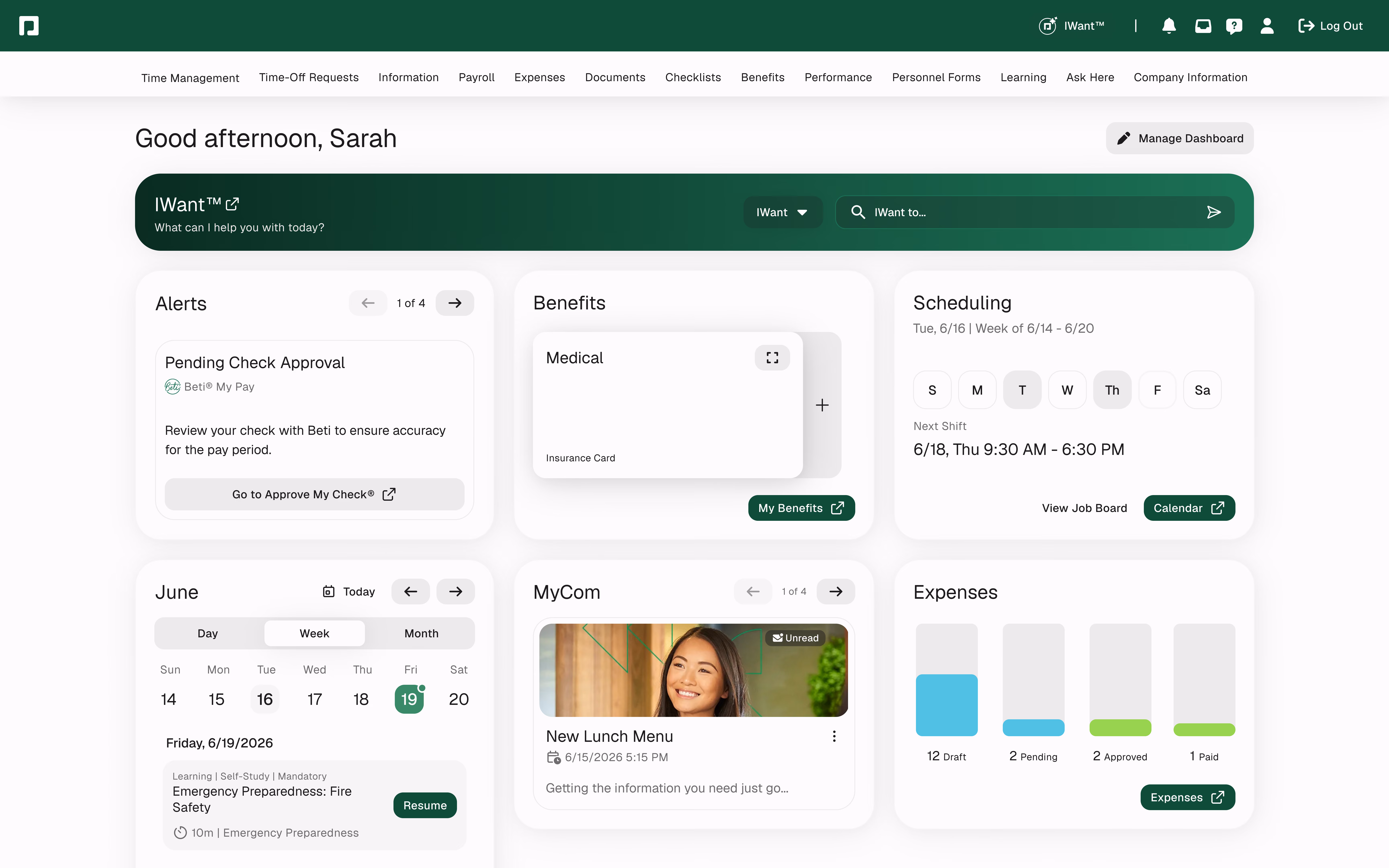
Task: Switch calendar to Month view
Action: click(421, 633)
